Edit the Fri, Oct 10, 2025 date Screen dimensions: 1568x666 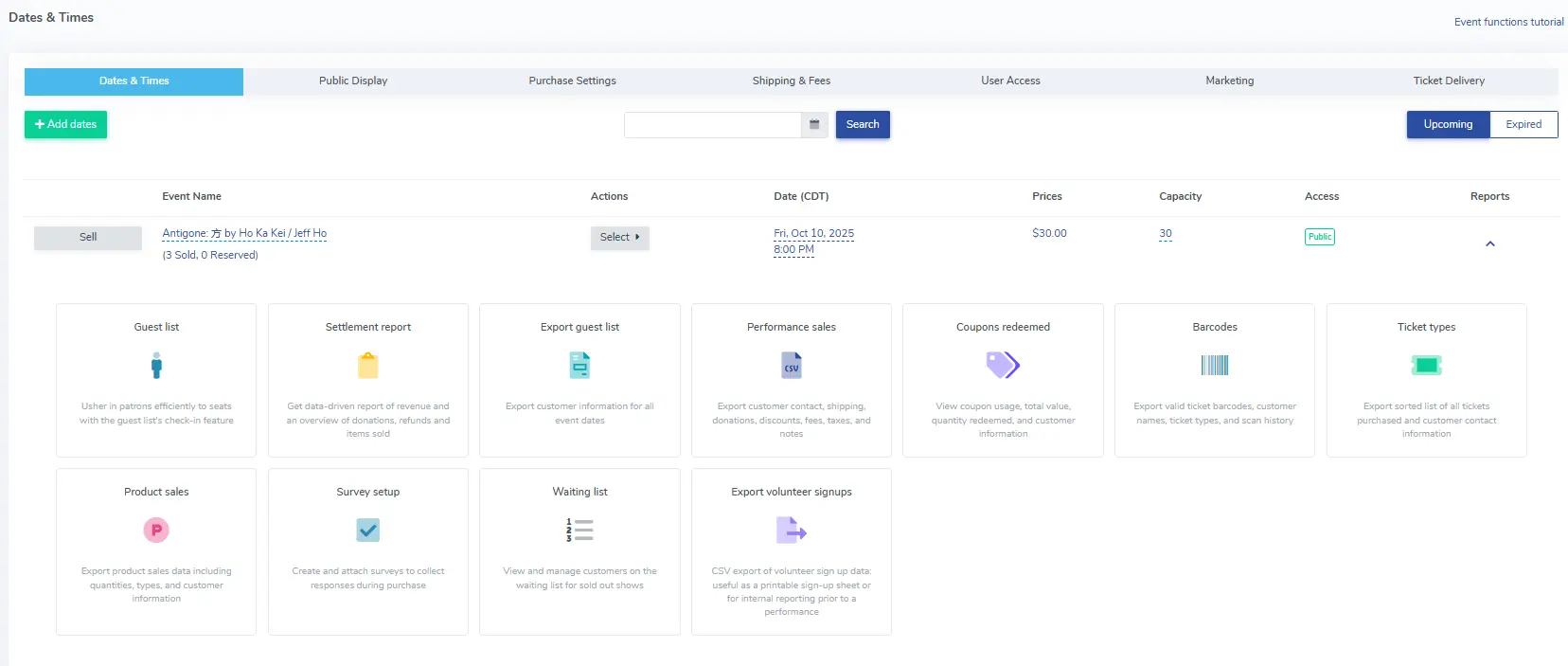tap(813, 233)
